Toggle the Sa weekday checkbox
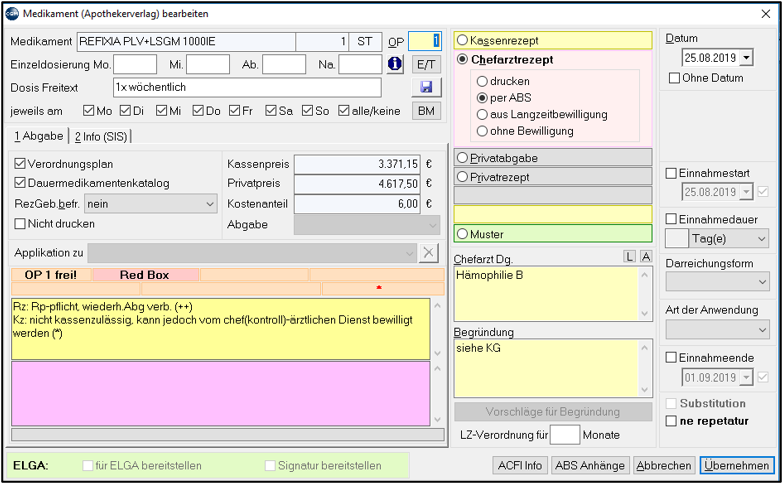The width and height of the screenshot is (783, 484). tap(271, 110)
